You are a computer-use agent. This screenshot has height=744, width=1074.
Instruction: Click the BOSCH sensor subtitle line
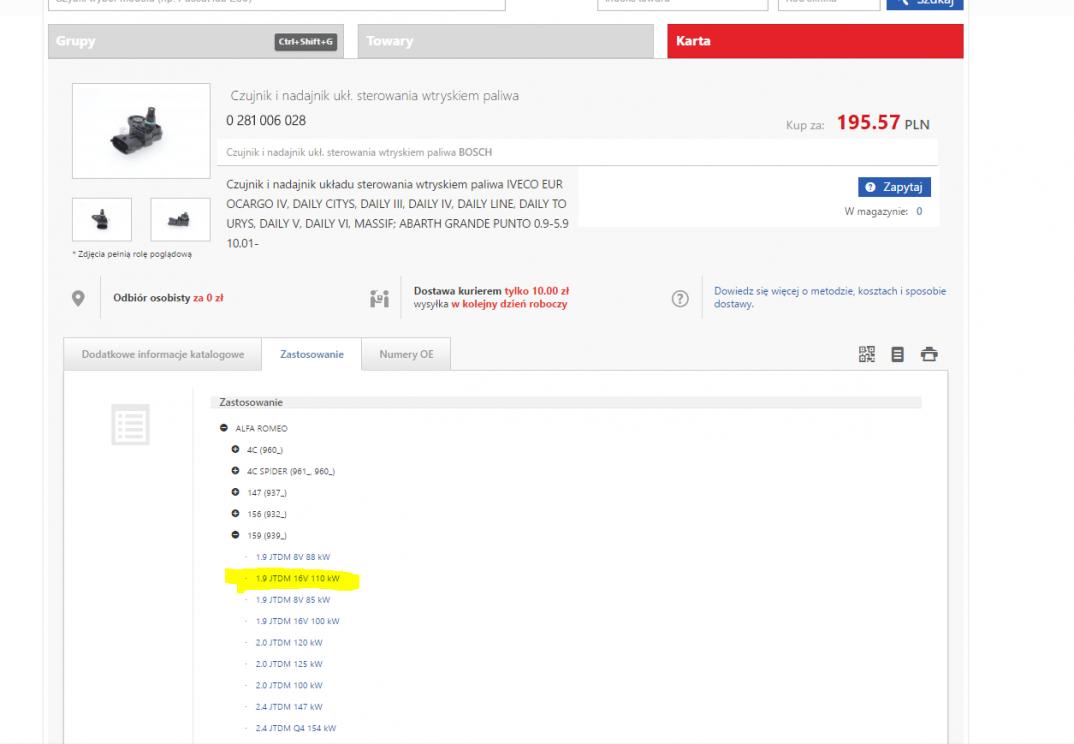[x=359, y=152]
